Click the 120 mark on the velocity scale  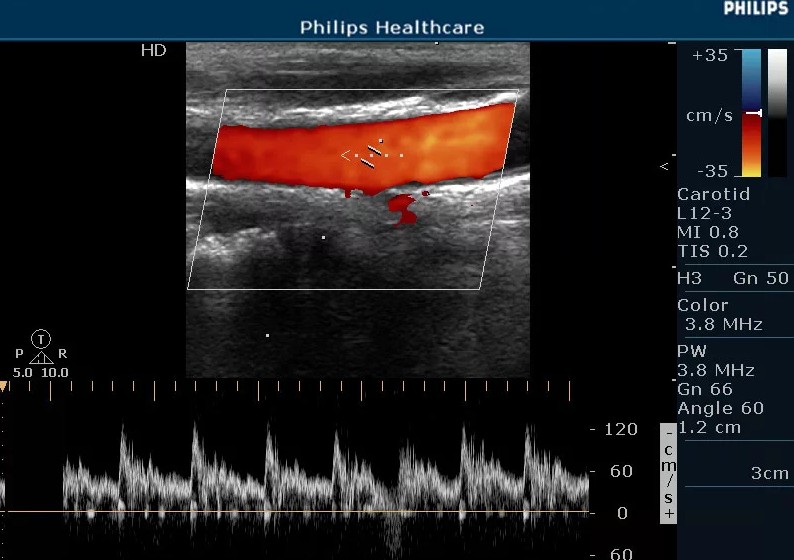pos(620,429)
